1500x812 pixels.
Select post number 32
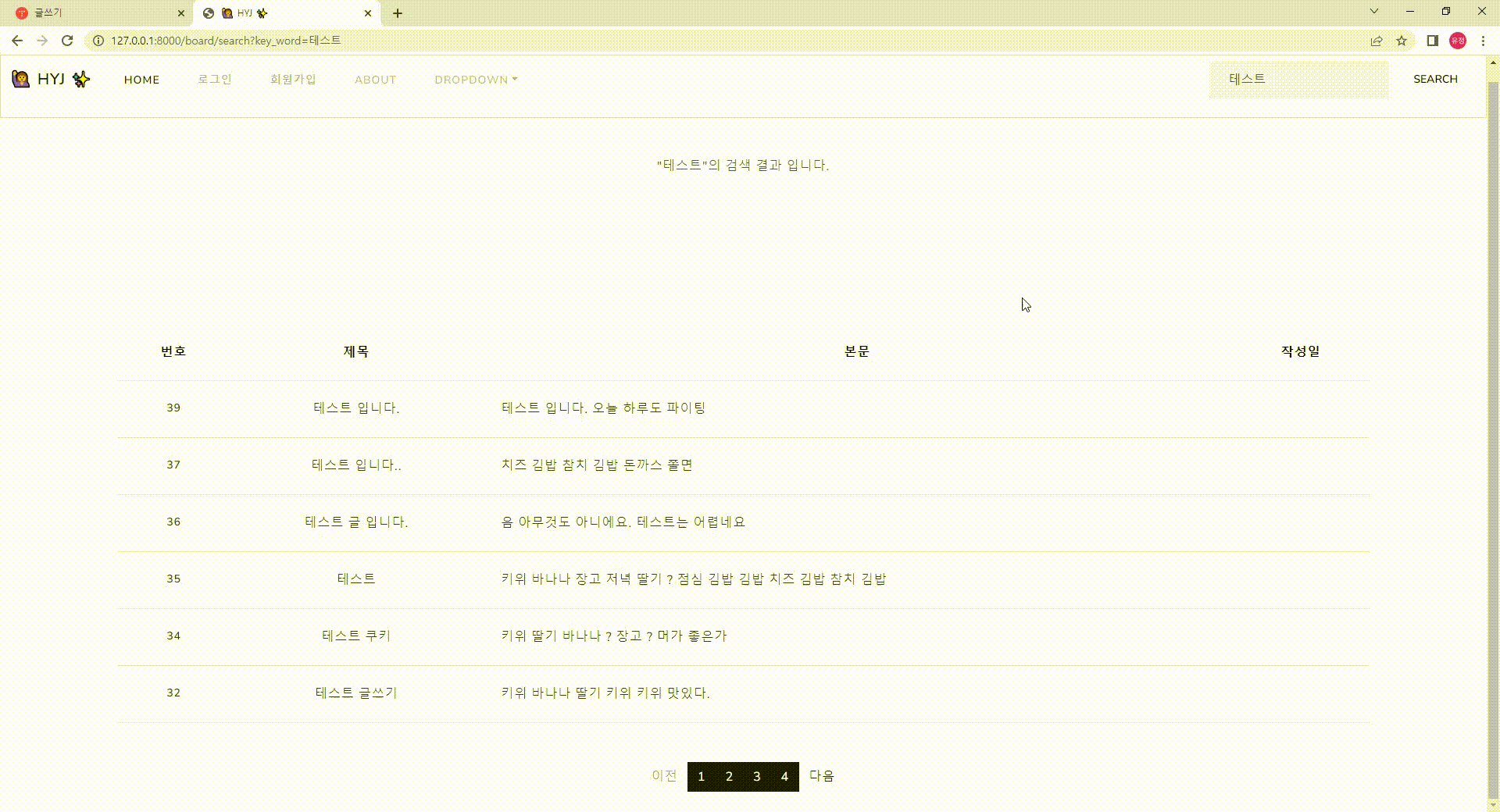tap(173, 693)
